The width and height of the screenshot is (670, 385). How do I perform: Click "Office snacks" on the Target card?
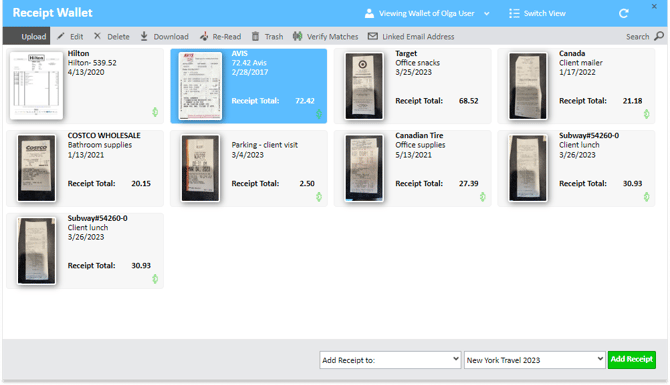click(417, 63)
